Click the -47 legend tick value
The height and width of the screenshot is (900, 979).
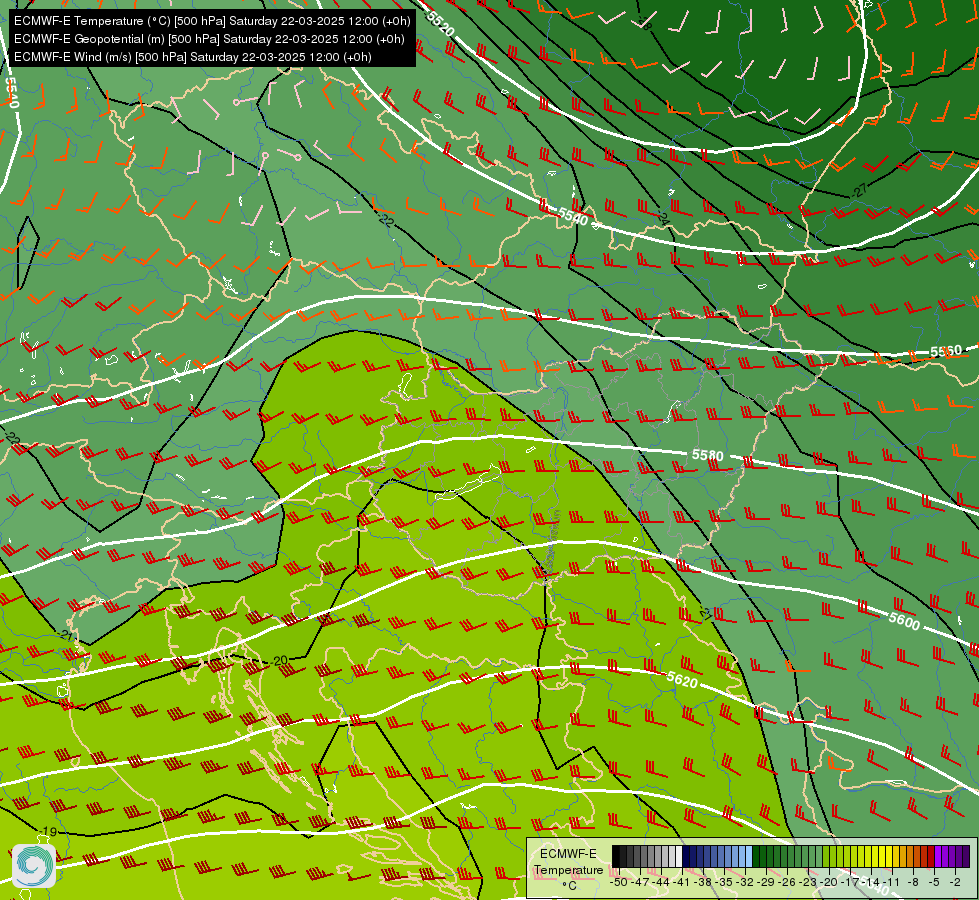(639, 883)
